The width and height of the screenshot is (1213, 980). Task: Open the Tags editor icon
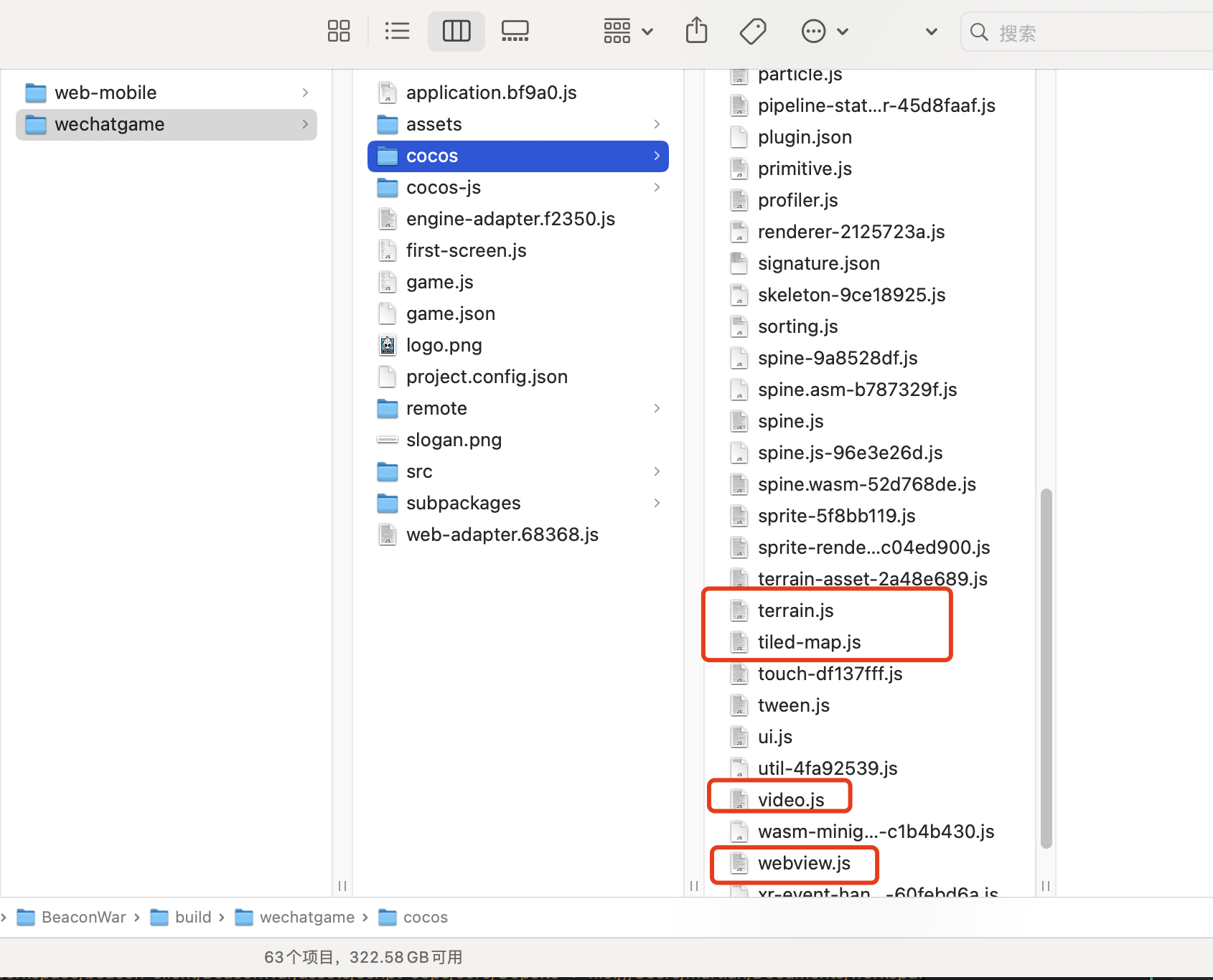point(753,32)
